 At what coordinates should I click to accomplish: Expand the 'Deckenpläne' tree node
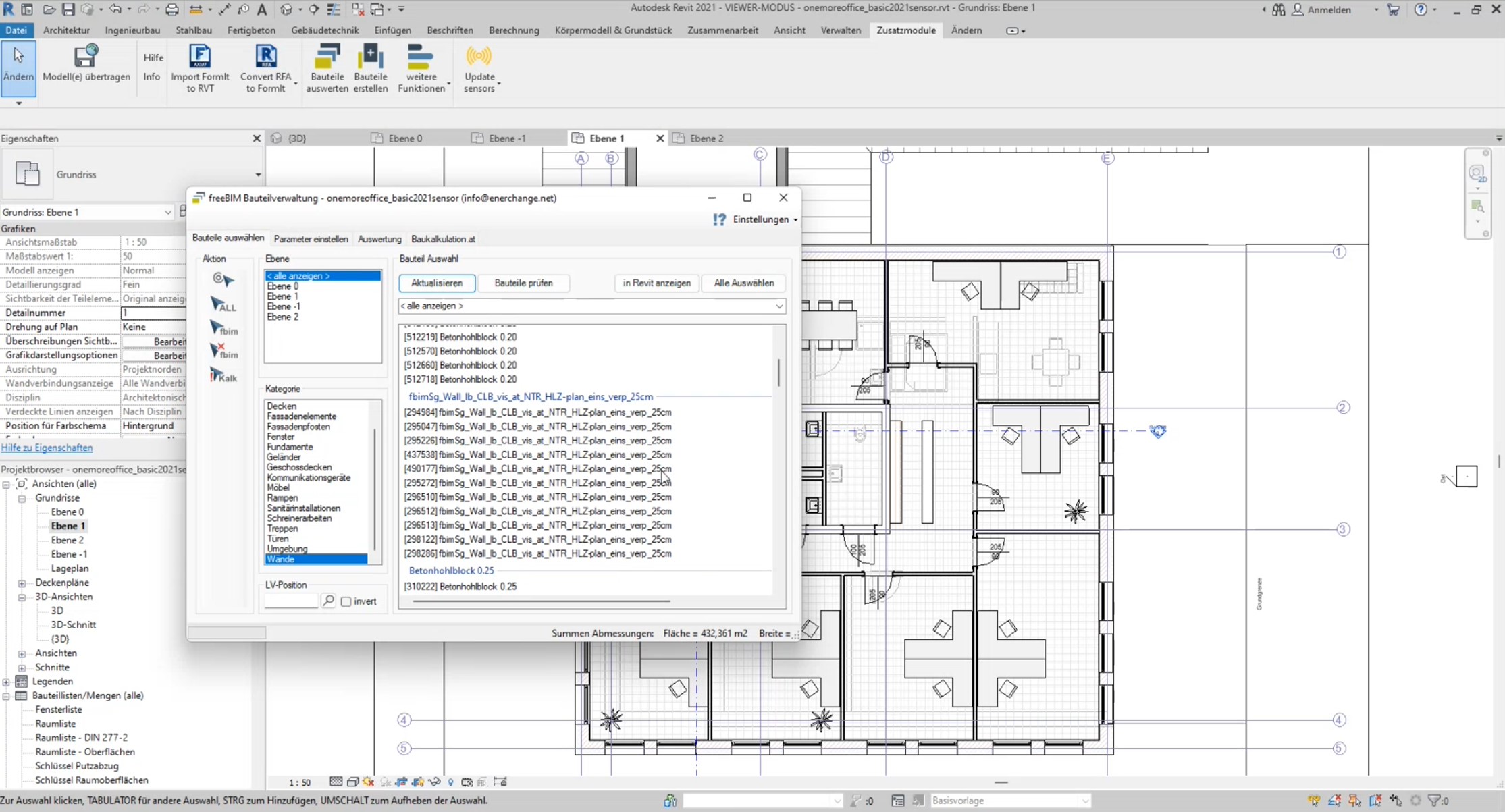click(x=22, y=583)
